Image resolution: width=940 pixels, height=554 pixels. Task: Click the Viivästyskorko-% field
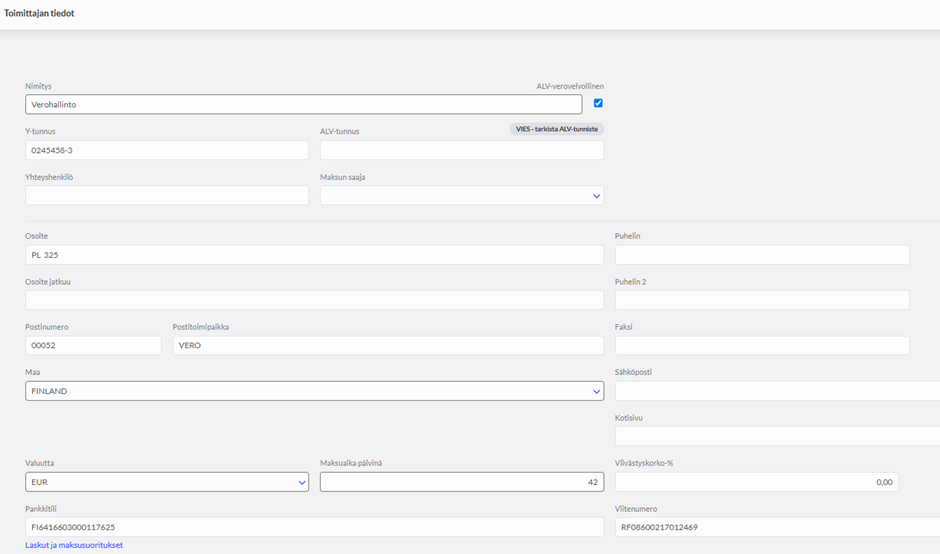tap(757, 482)
